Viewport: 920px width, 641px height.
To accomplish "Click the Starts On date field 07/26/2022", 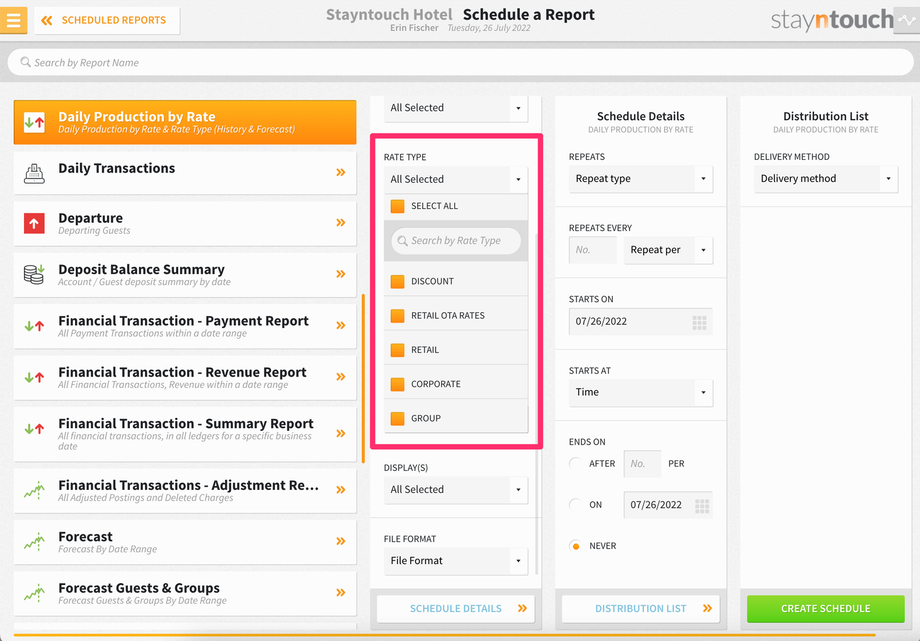I will click(x=641, y=322).
